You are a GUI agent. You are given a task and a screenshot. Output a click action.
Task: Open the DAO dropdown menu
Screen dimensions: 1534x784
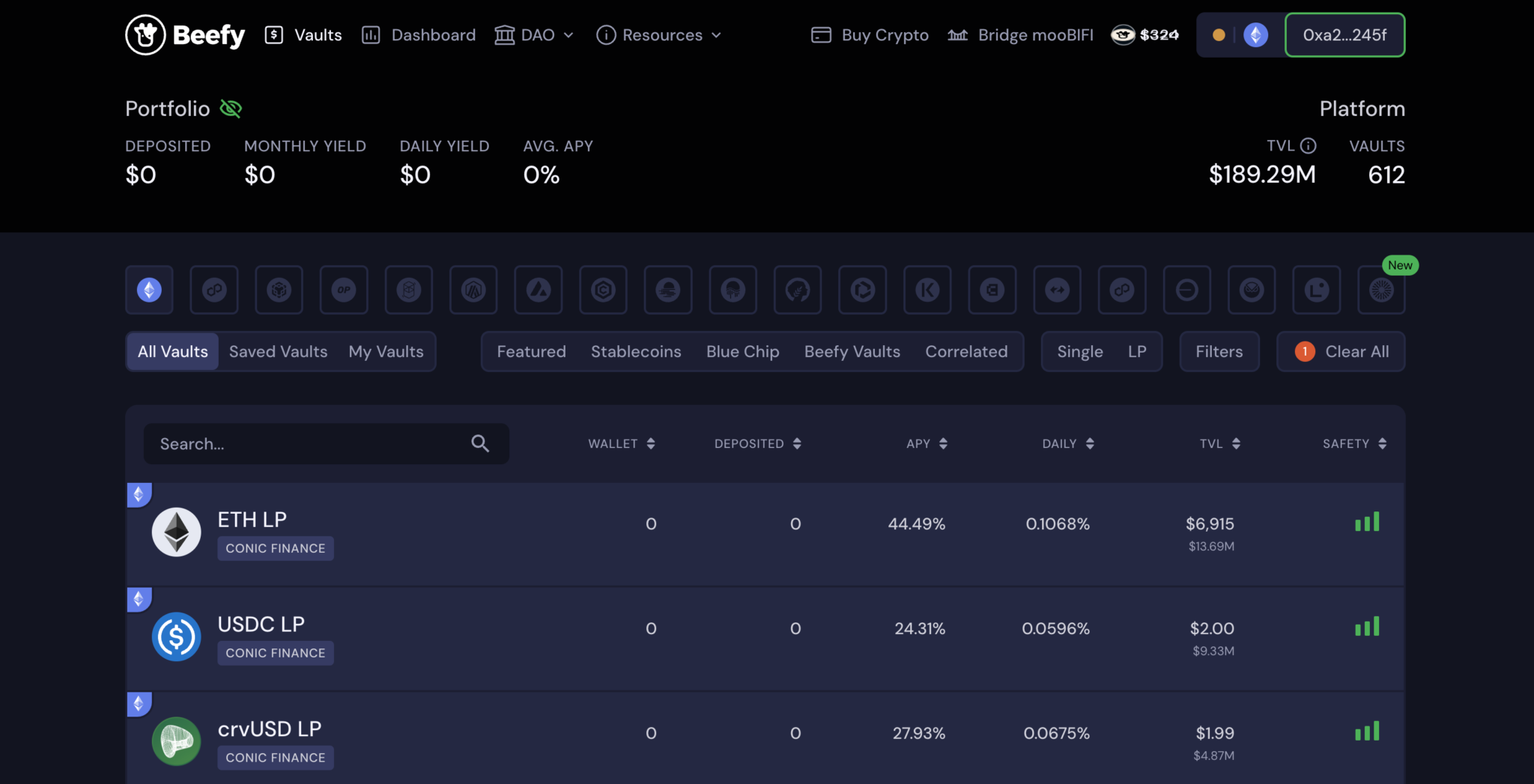pos(535,35)
